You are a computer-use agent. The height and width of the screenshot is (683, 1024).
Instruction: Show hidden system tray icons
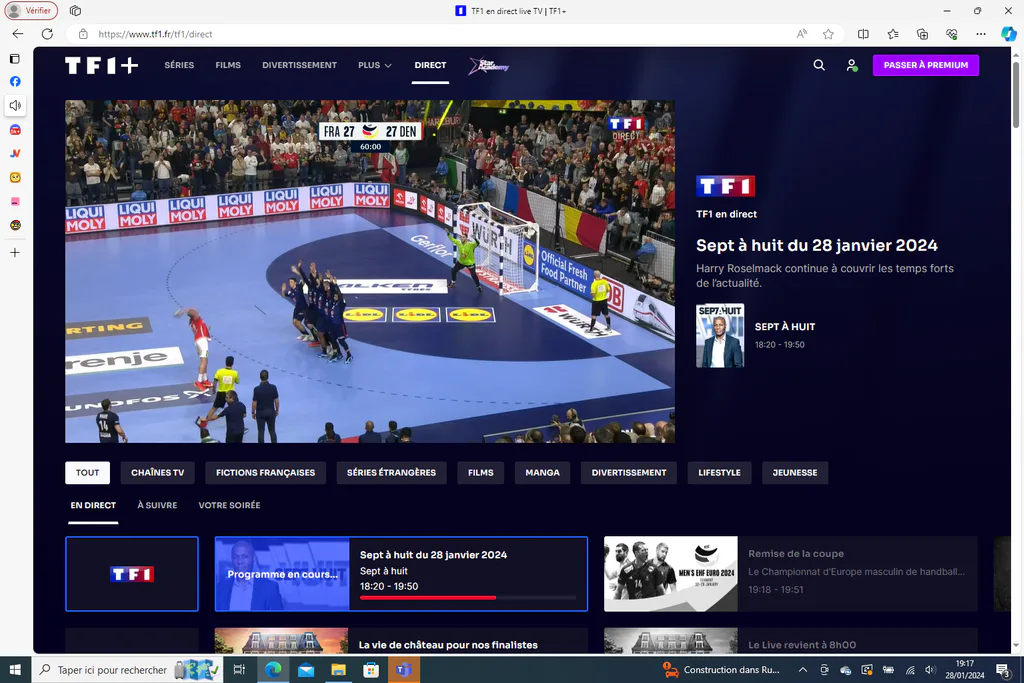tap(803, 670)
